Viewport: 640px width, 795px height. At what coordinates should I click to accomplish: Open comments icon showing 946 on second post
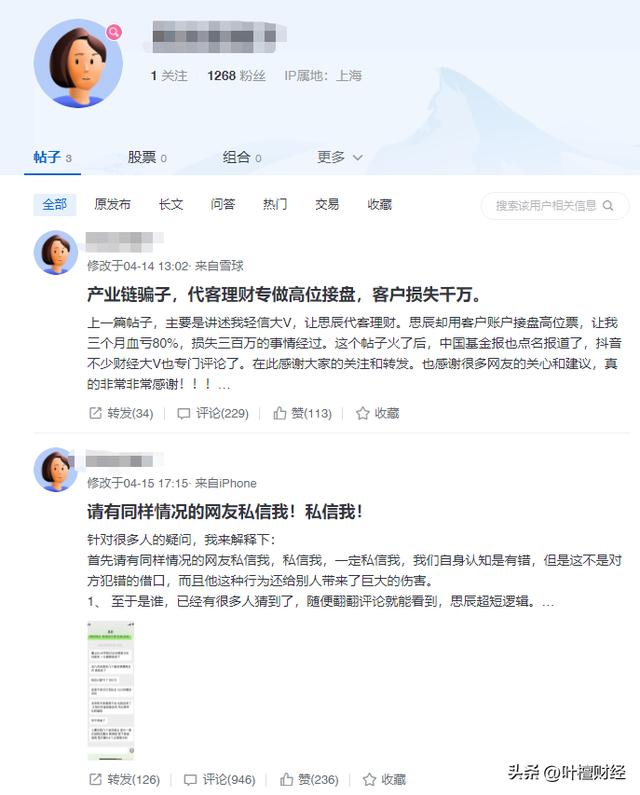(x=190, y=779)
